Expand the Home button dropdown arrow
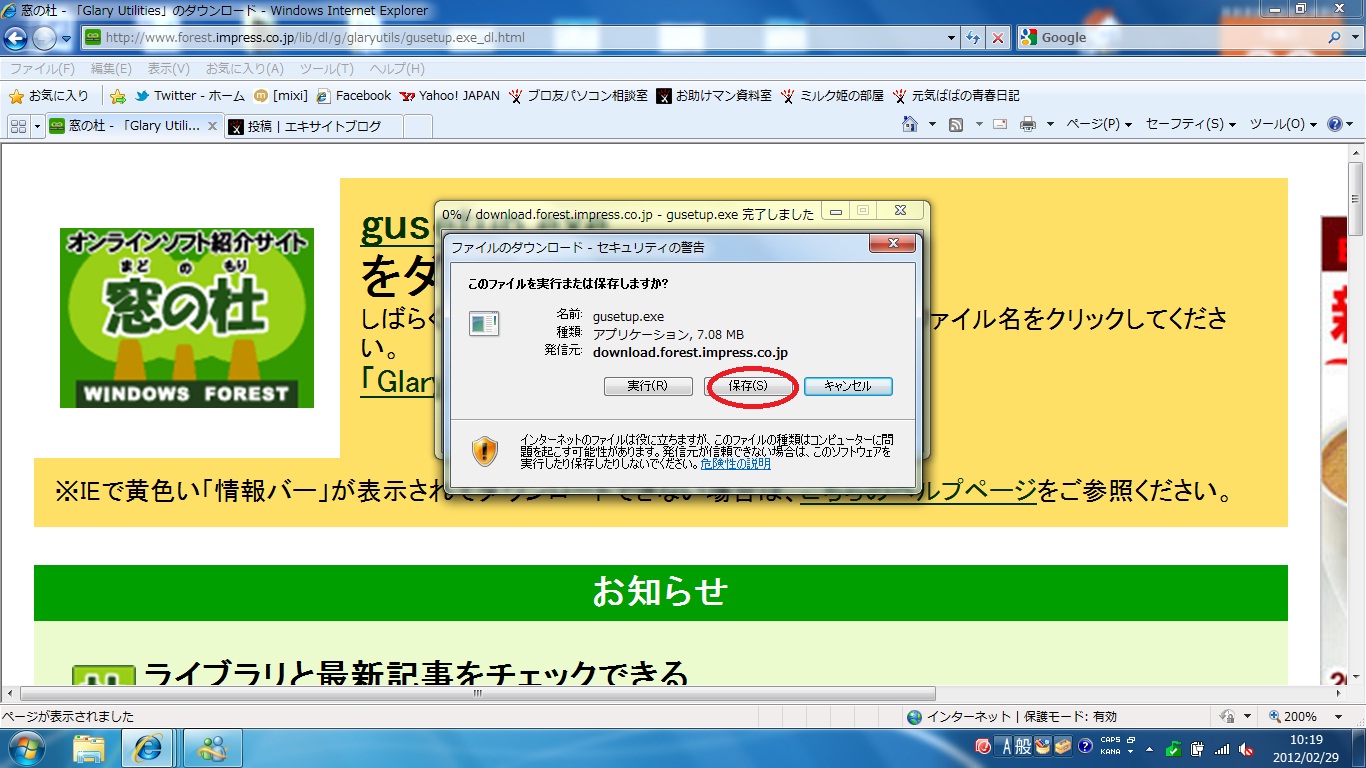Screen dimensions: 1366x768 (x=932, y=125)
